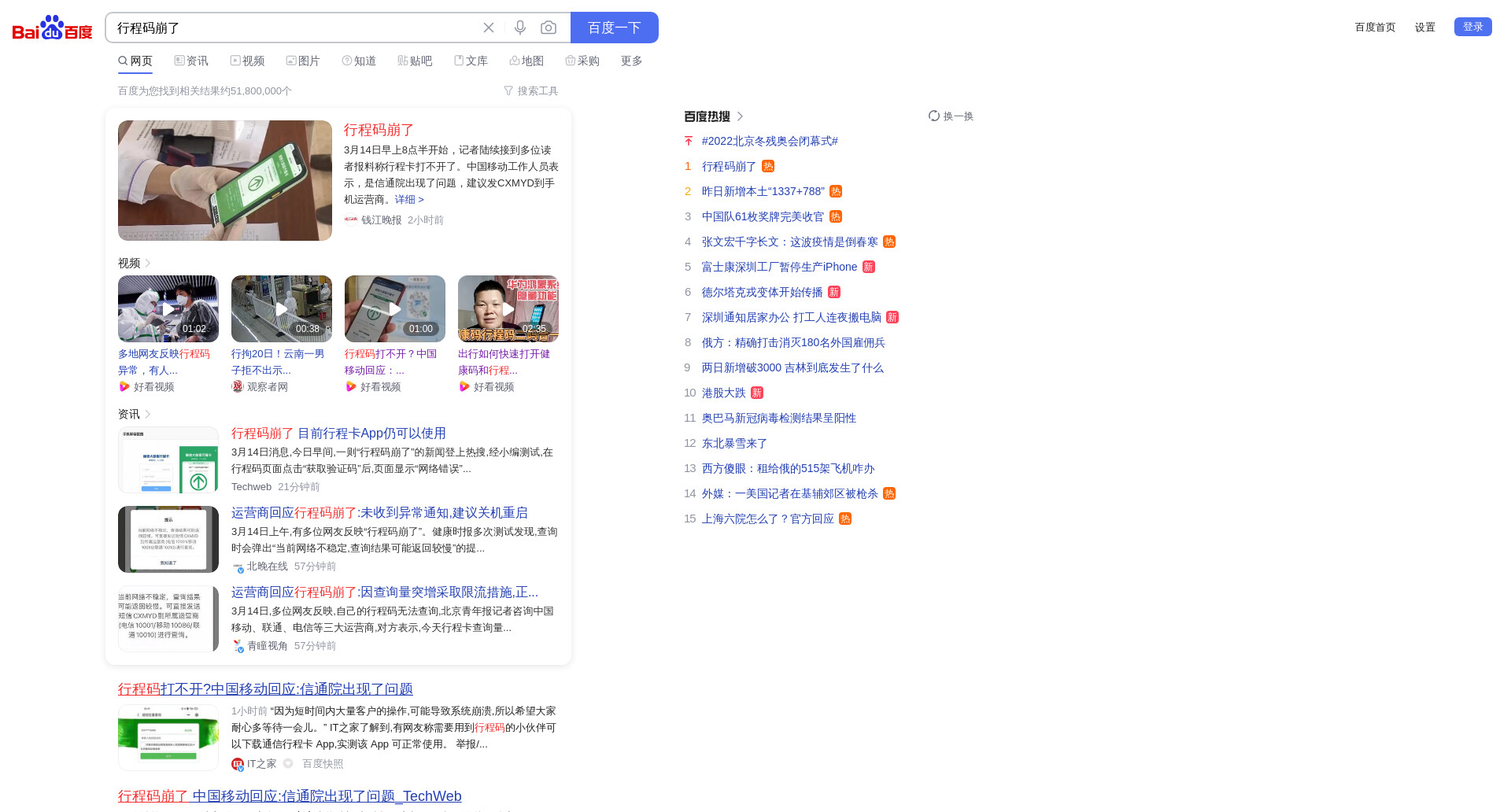Switch to the 地图 tab
Screen dimensions: 1511x812
coord(526,61)
